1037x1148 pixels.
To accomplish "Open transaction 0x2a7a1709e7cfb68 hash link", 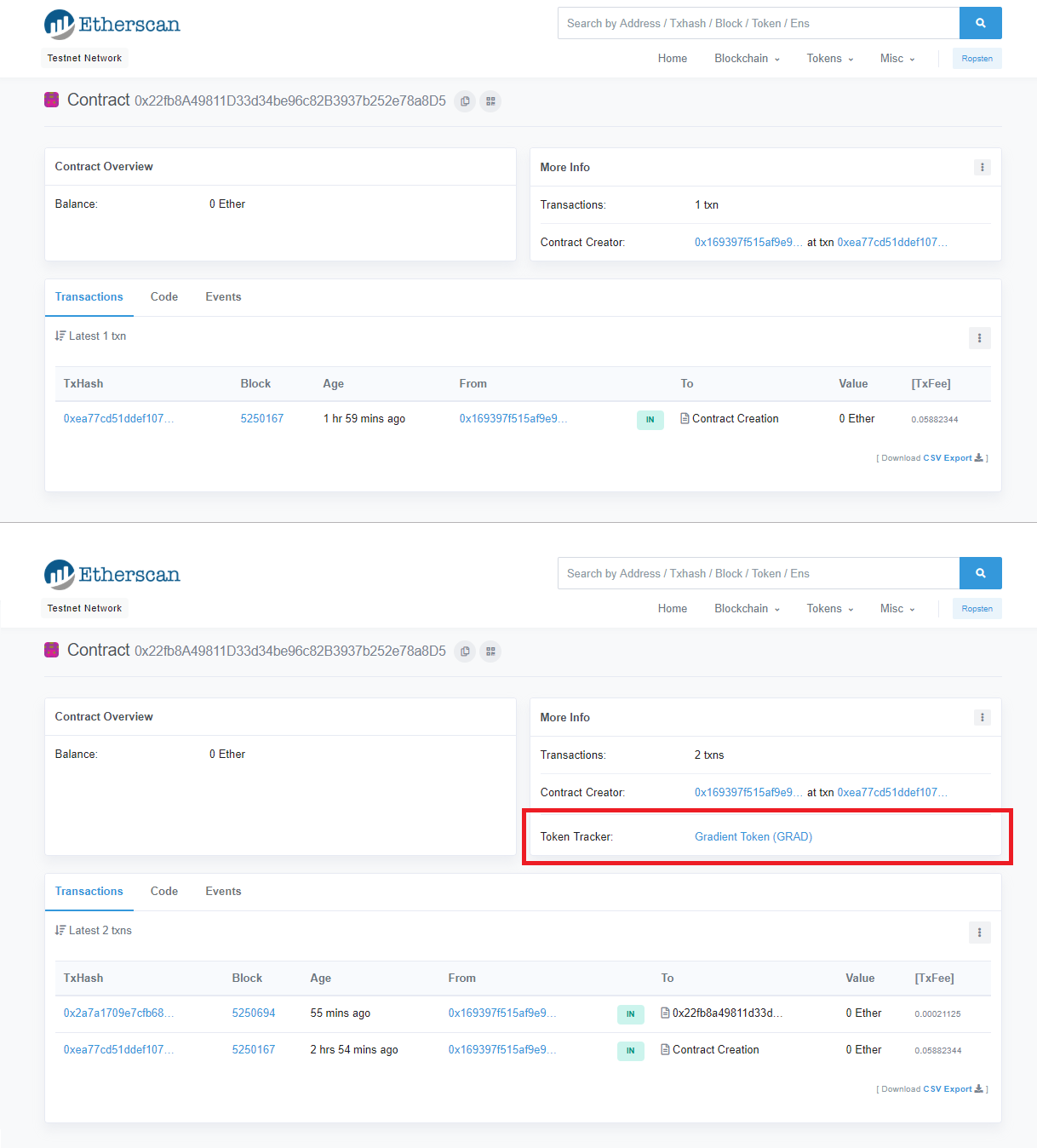I will pyautogui.click(x=118, y=1013).
